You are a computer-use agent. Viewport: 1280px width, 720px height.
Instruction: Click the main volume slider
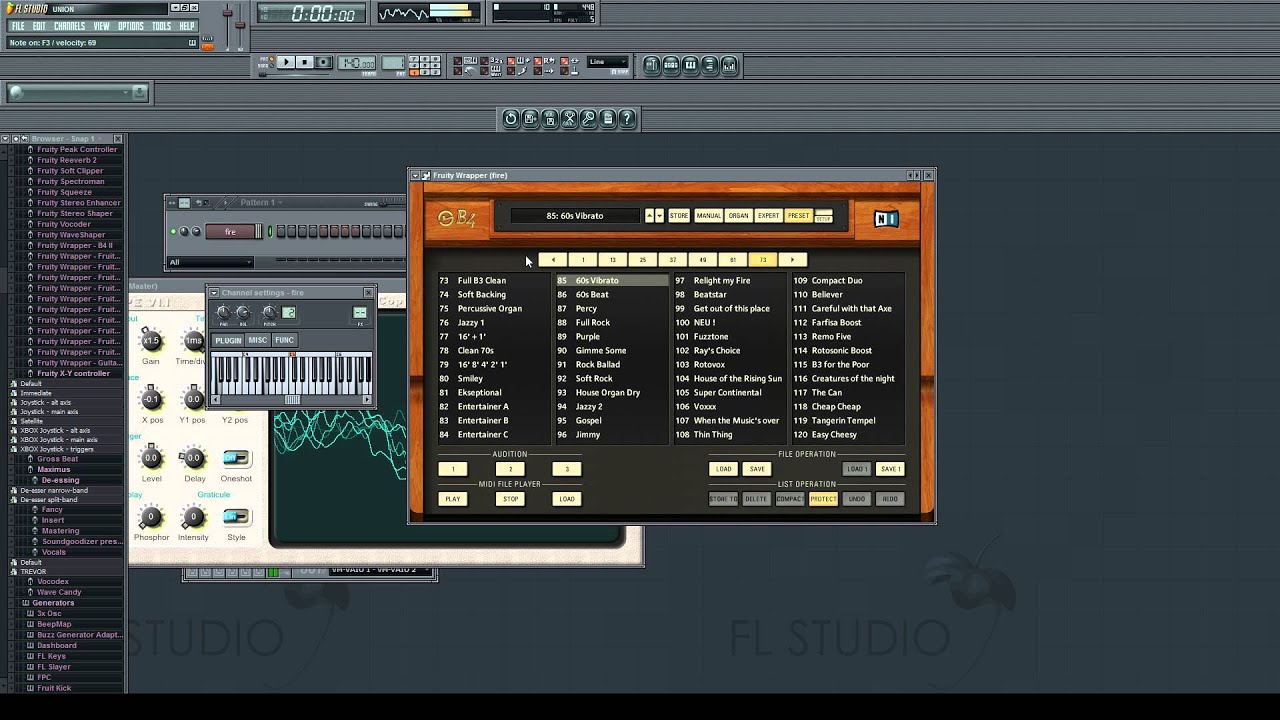tap(227, 24)
